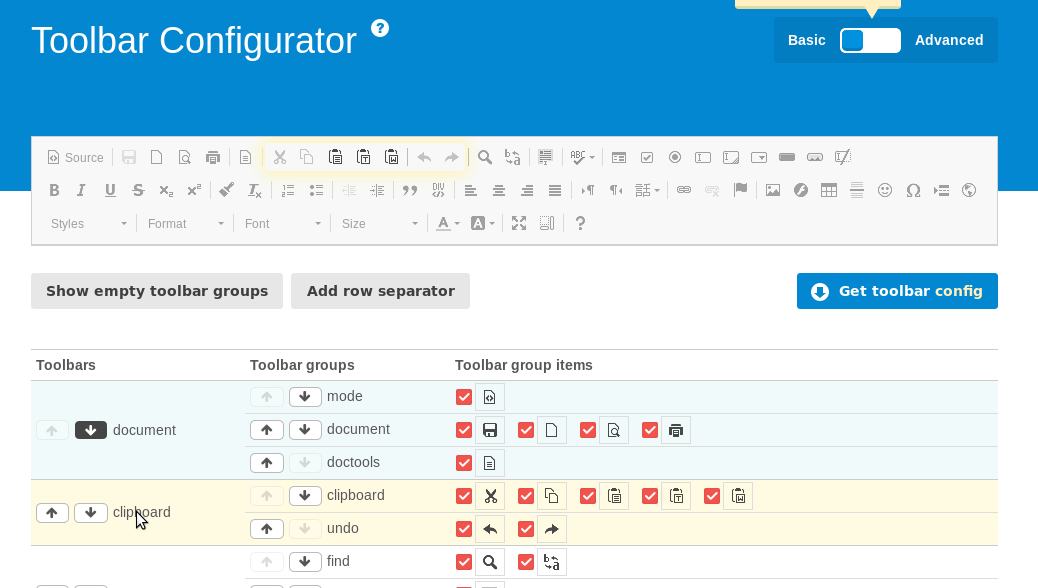Click the Insert Table icon in toolbar
This screenshot has width=1038, height=588.
coord(829,190)
